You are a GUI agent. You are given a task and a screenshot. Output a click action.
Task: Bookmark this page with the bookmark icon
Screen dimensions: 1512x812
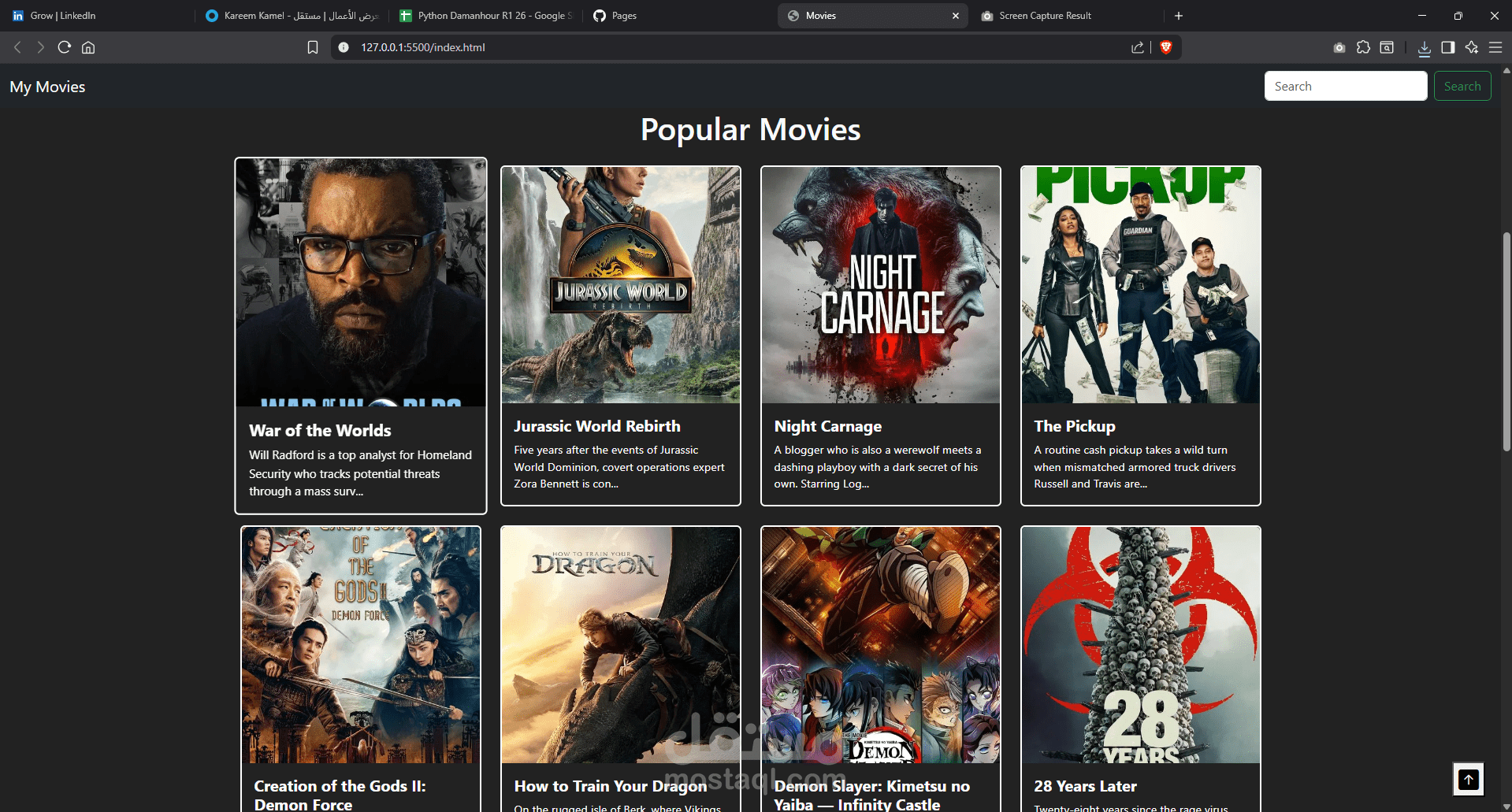pyautogui.click(x=313, y=47)
